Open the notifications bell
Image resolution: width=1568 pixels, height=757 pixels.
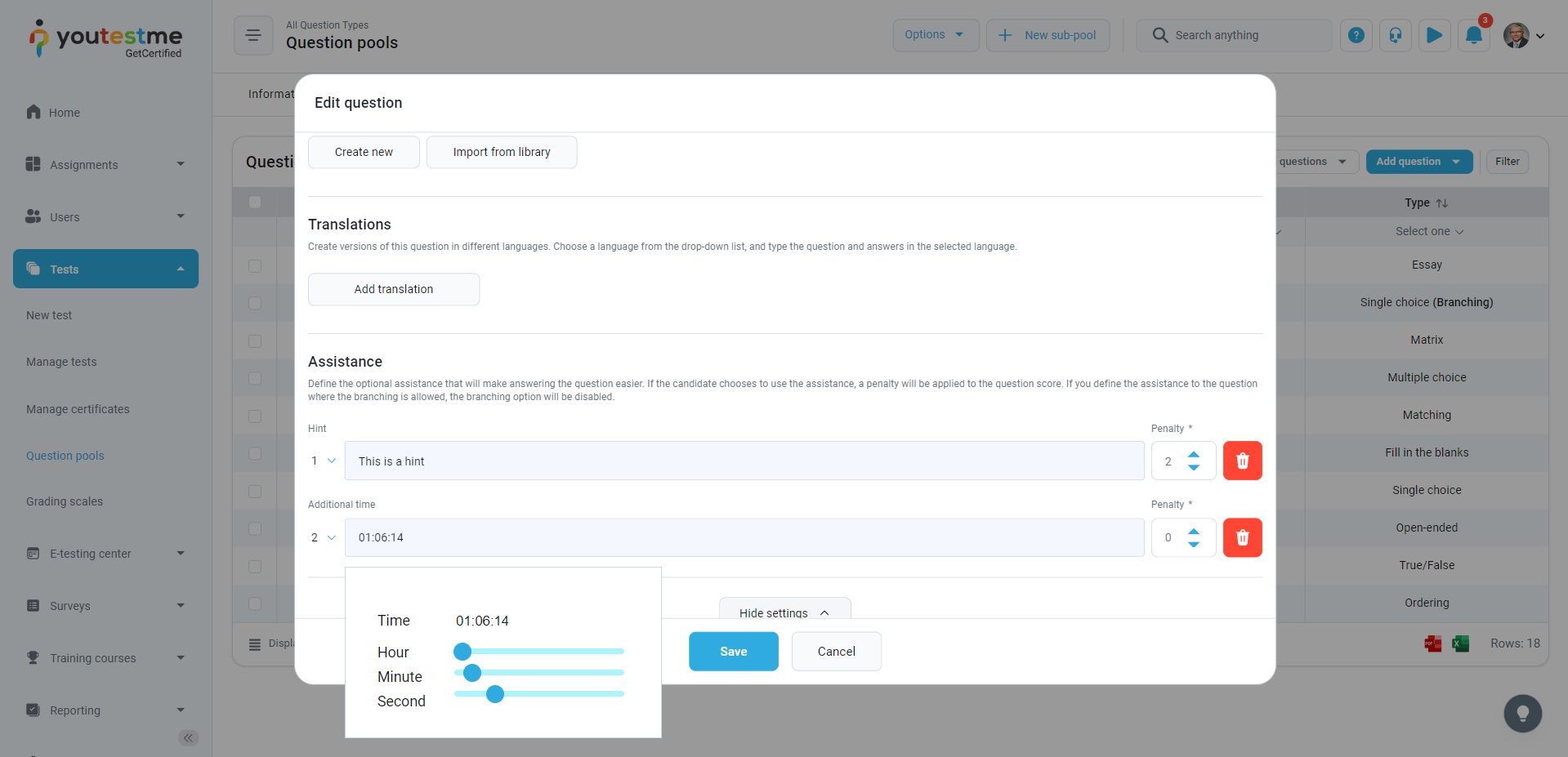pos(1473,35)
